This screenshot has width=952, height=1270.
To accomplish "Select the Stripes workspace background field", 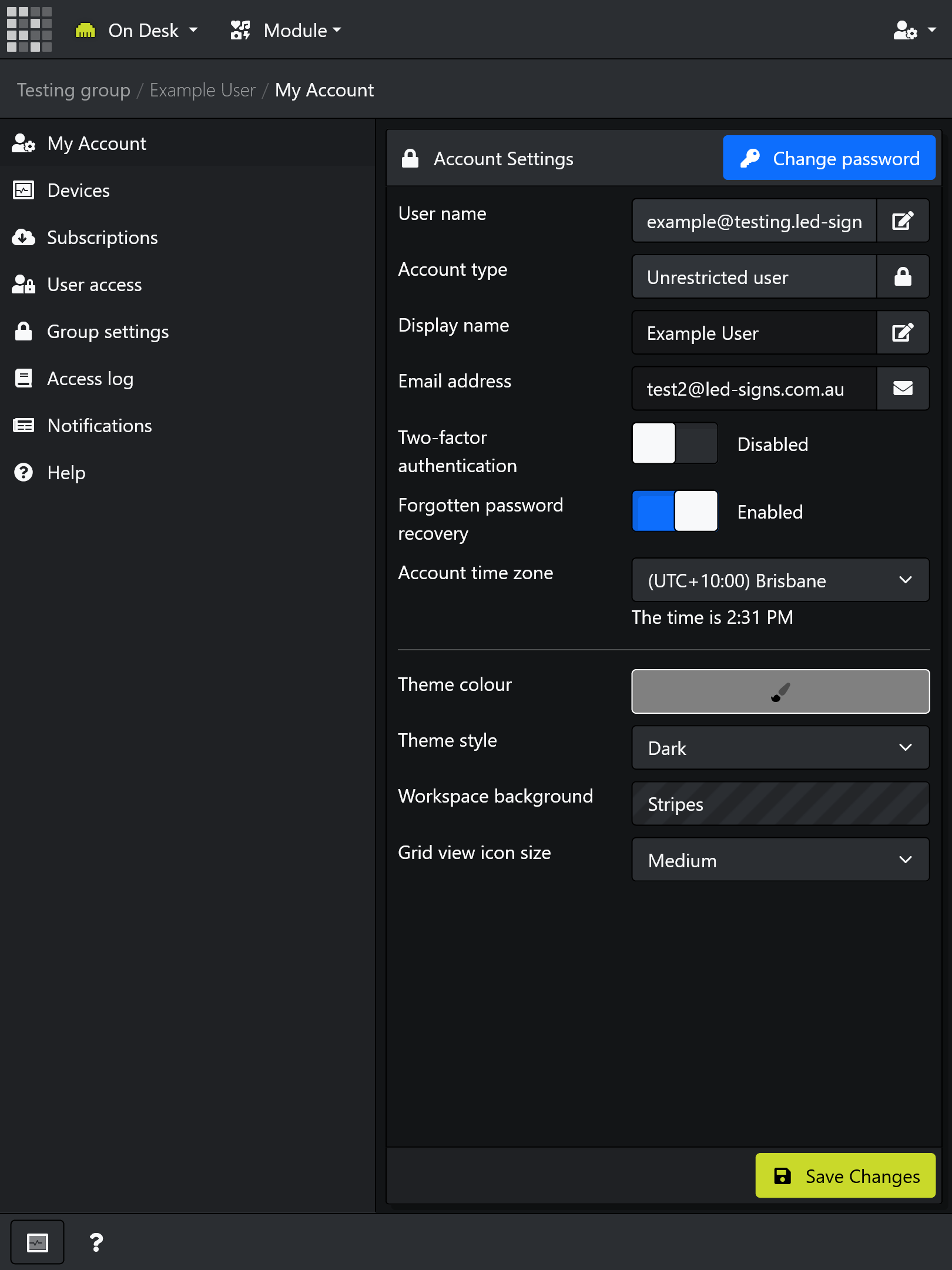I will [780, 804].
